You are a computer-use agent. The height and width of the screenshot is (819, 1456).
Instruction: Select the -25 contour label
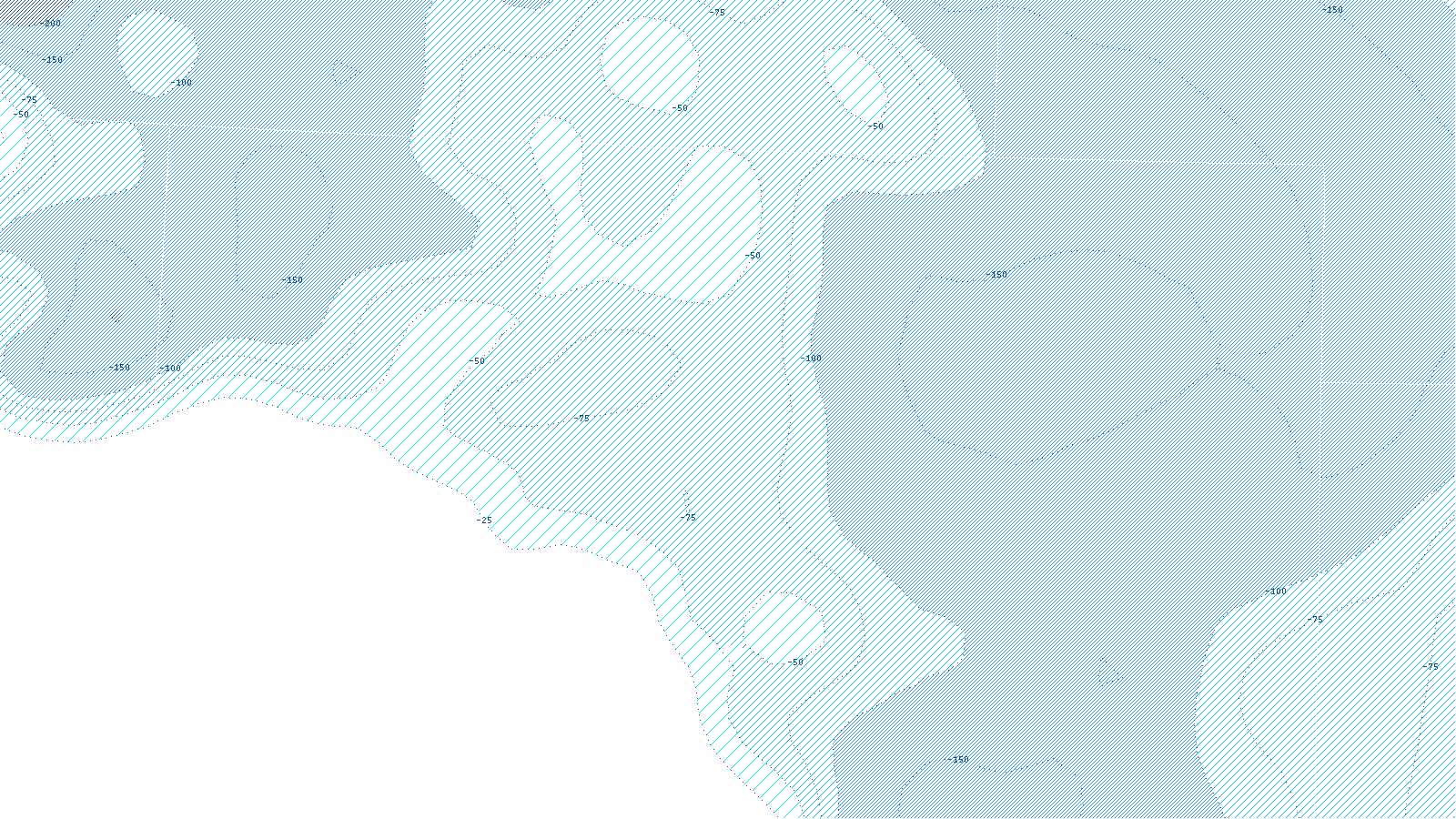(x=484, y=521)
